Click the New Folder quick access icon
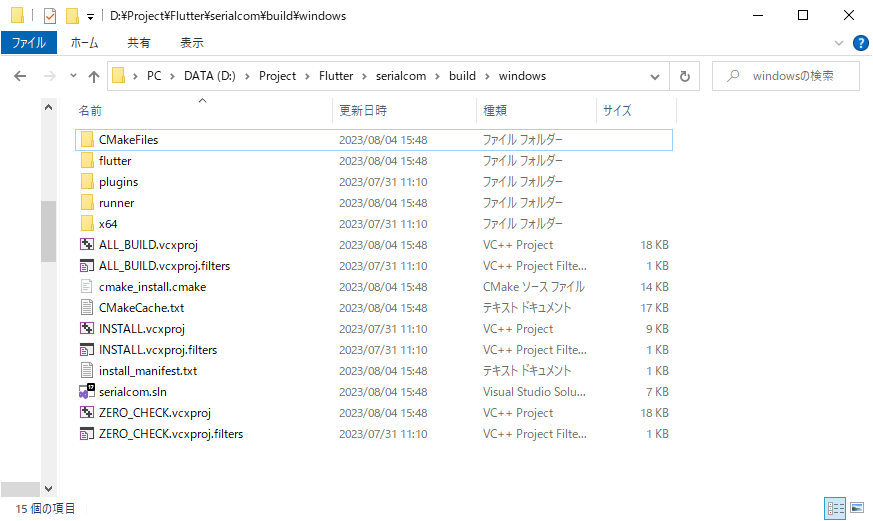The height and width of the screenshot is (521, 873). (72, 16)
